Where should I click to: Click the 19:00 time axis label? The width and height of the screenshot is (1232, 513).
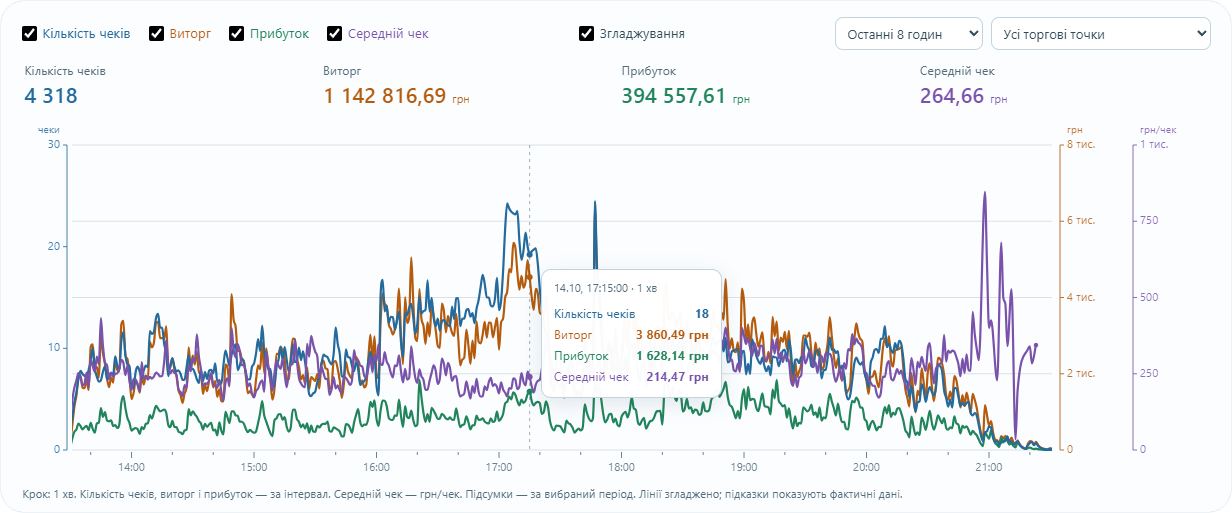pyautogui.click(x=743, y=467)
